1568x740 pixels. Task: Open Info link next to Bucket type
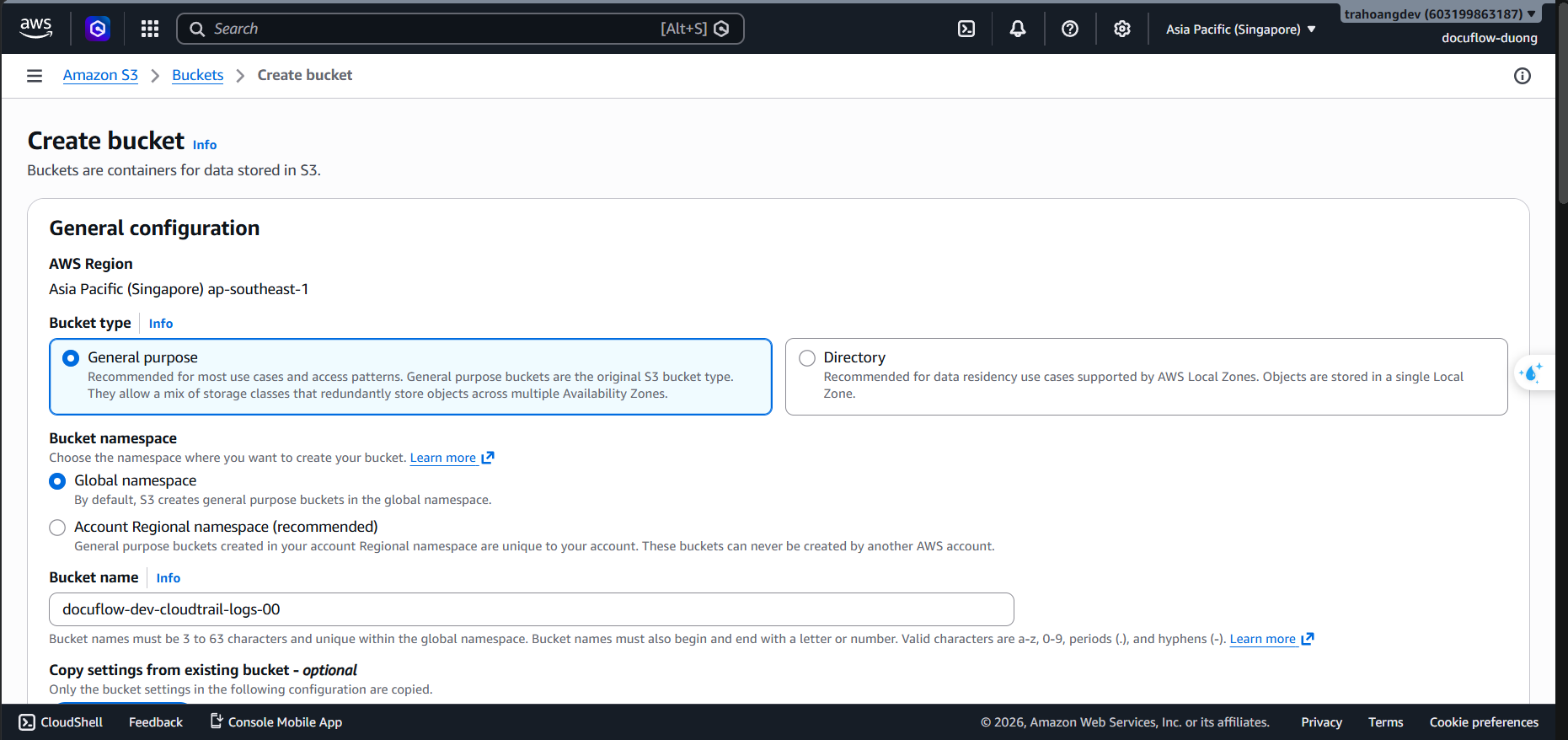[x=161, y=324]
